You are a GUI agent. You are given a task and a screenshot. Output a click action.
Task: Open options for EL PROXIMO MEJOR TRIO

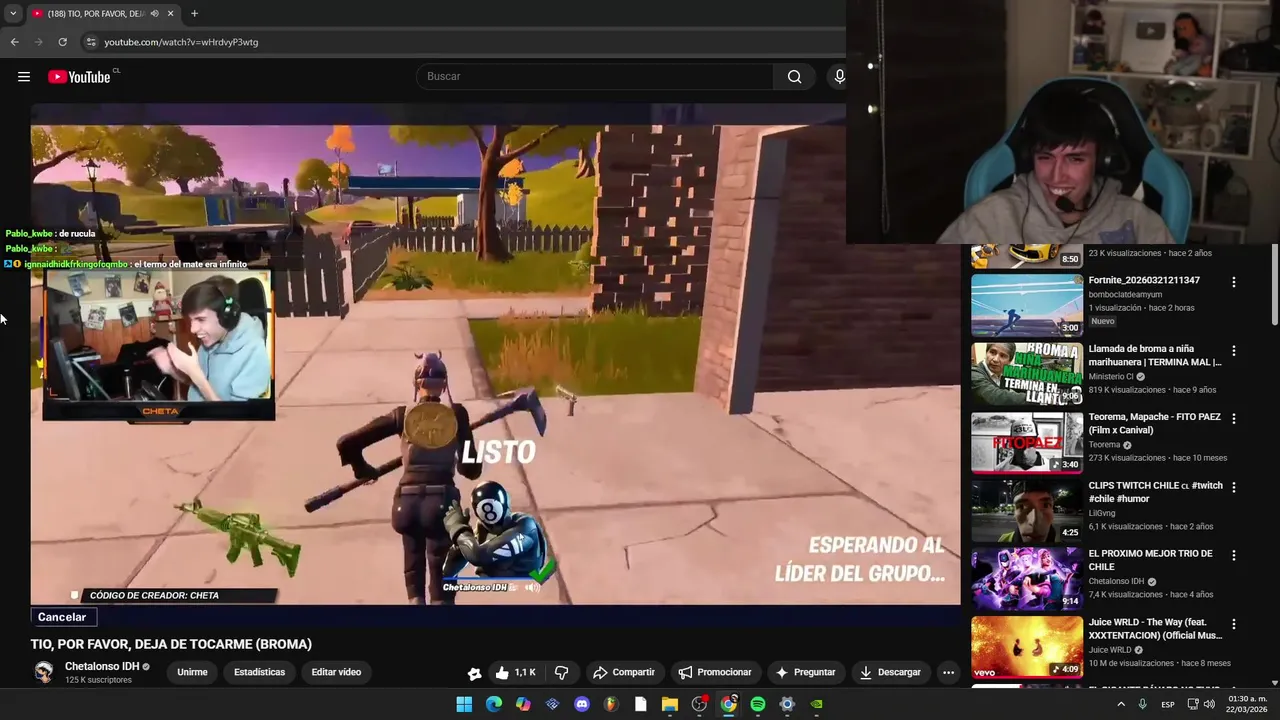point(1233,556)
